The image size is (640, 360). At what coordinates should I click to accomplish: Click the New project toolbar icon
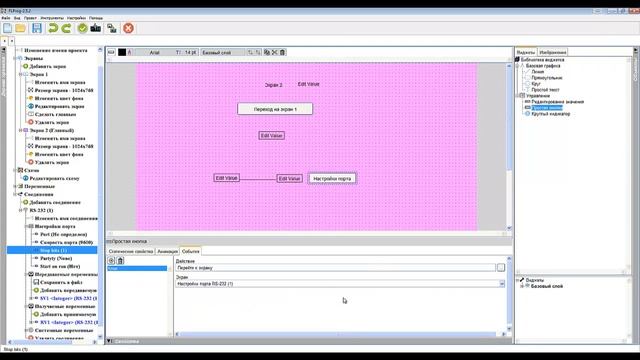(x=7, y=28)
